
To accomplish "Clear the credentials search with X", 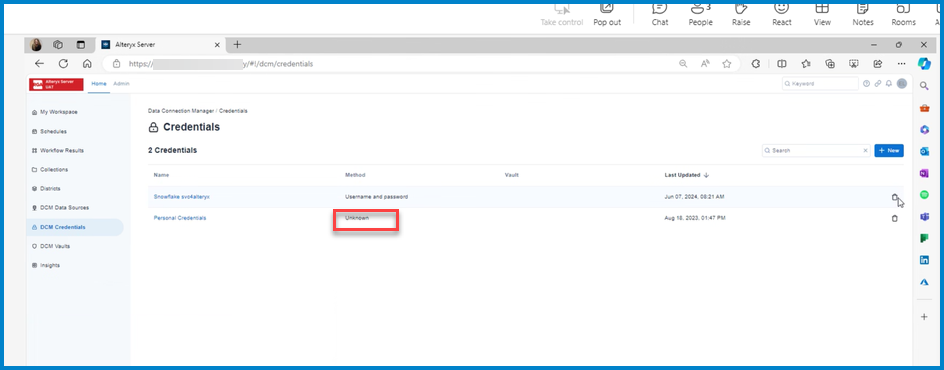I will point(866,150).
